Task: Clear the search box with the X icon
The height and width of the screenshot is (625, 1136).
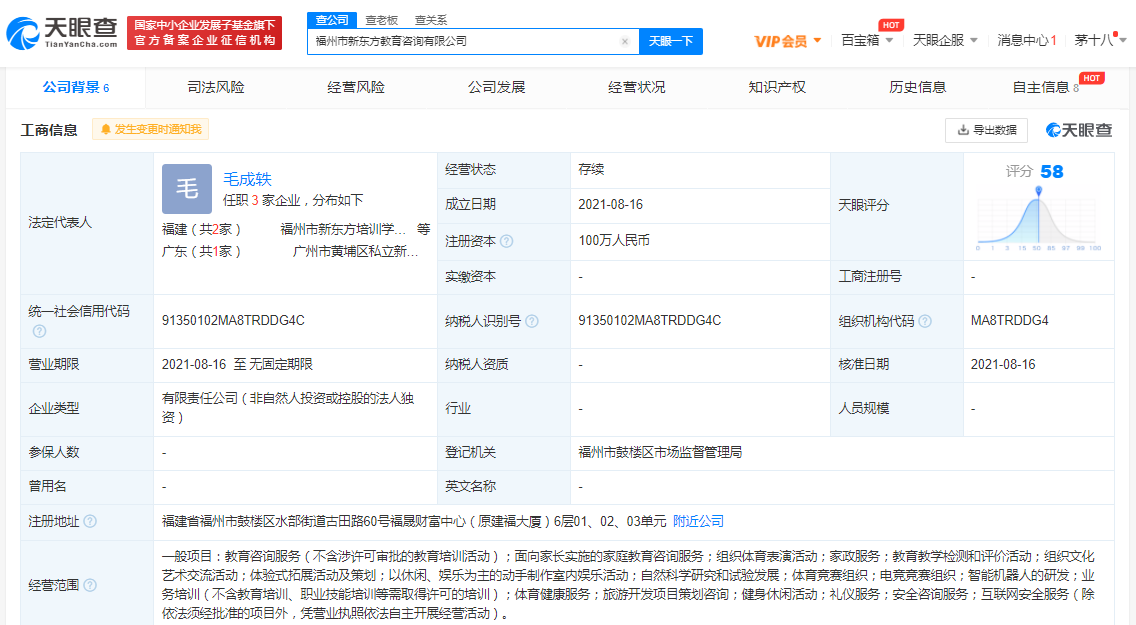Action: (625, 41)
